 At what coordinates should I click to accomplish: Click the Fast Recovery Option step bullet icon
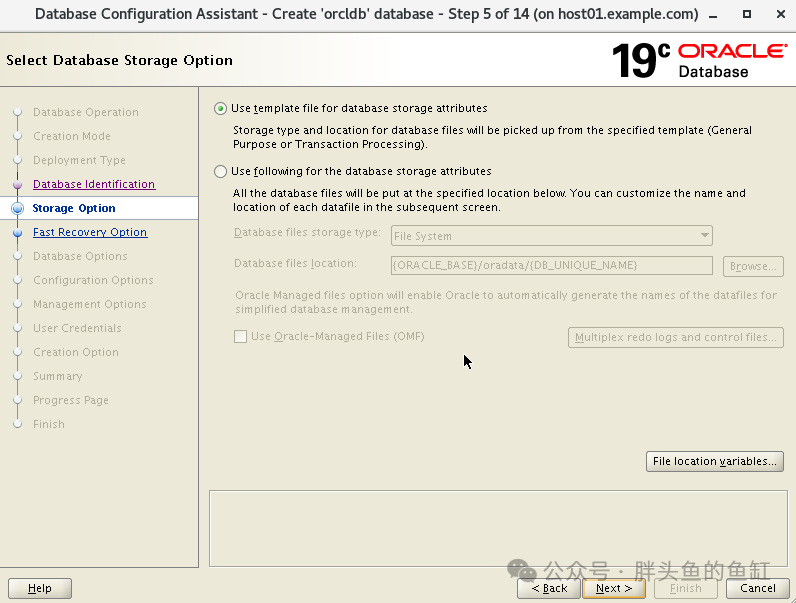(x=17, y=232)
